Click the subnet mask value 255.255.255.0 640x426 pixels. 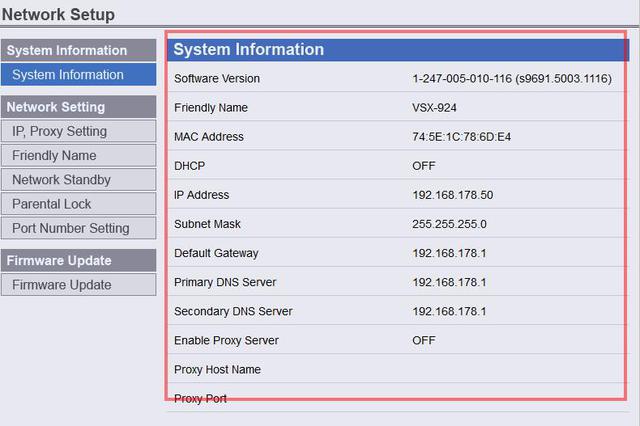449,224
